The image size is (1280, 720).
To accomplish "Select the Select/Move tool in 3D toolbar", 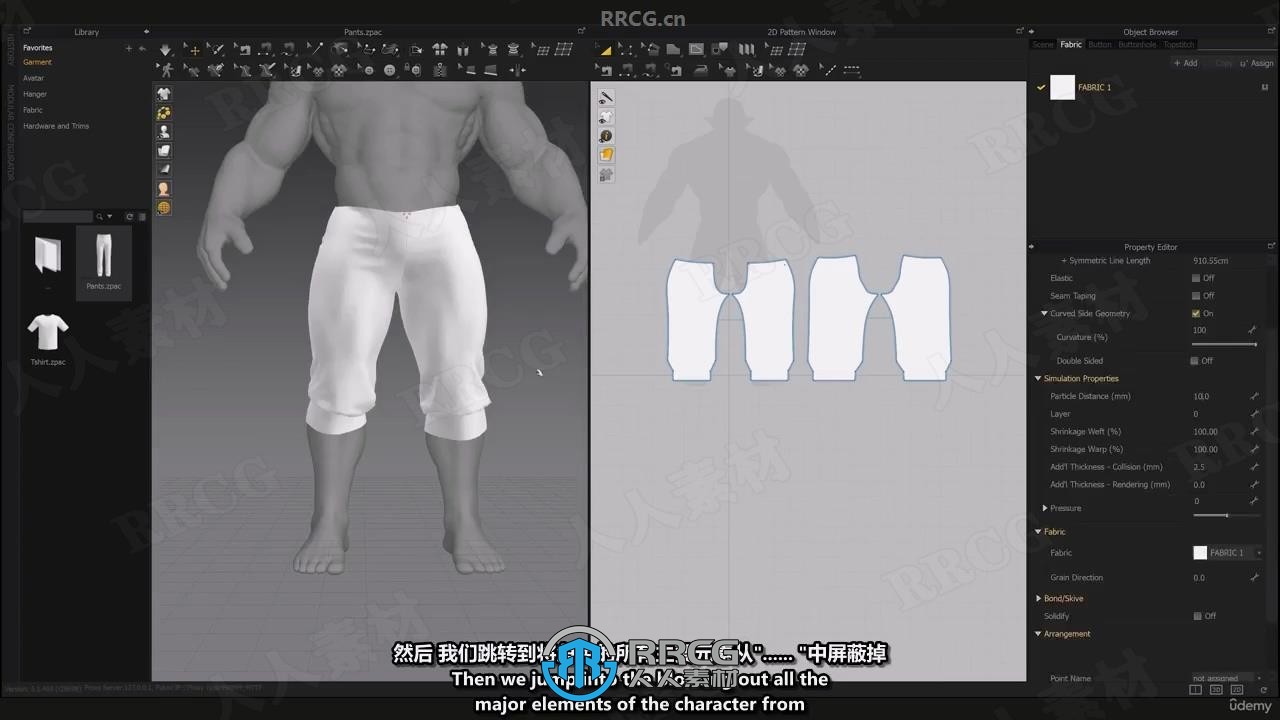I will 195,49.
